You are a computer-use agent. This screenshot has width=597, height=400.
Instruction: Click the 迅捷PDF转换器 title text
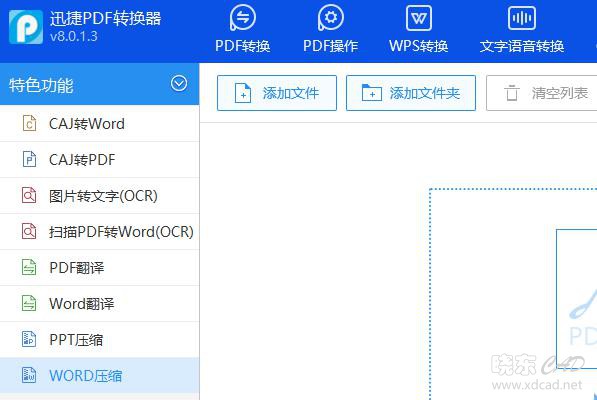tap(105, 18)
